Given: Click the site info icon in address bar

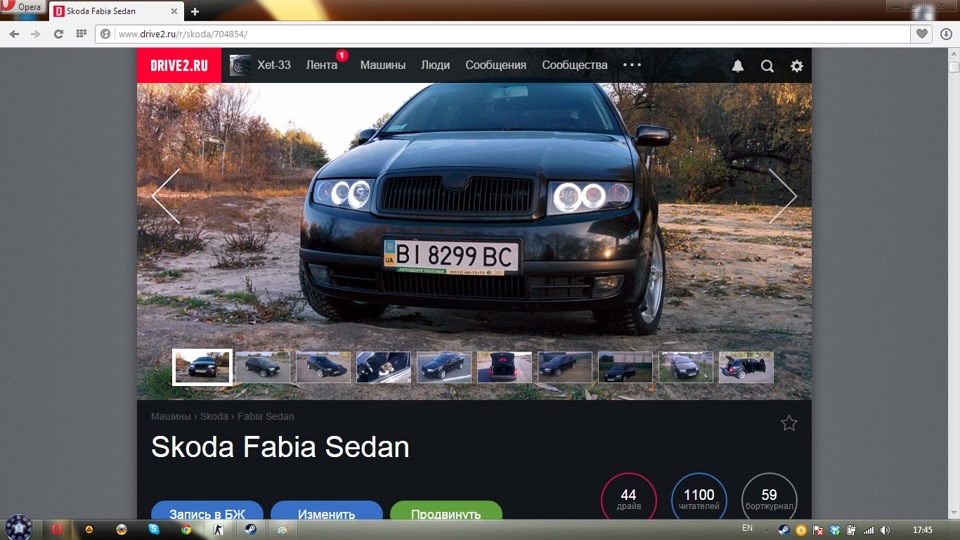Looking at the screenshot, I should pyautogui.click(x=105, y=34).
